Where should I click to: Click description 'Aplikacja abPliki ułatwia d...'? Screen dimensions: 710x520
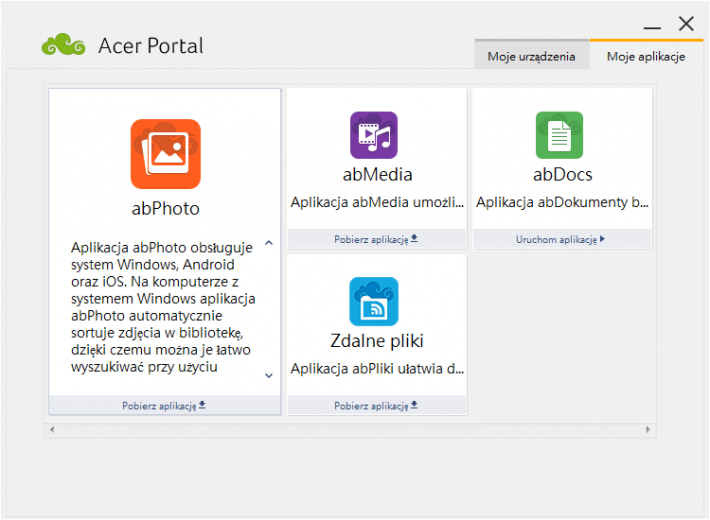click(377, 369)
